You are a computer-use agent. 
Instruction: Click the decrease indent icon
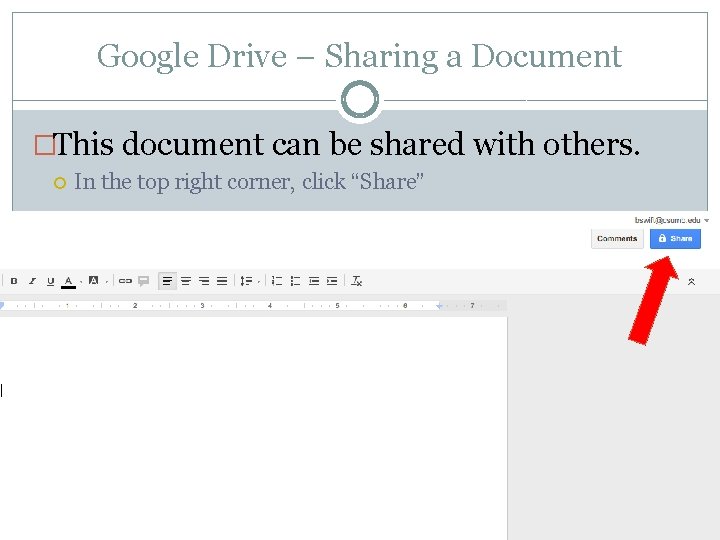314,281
